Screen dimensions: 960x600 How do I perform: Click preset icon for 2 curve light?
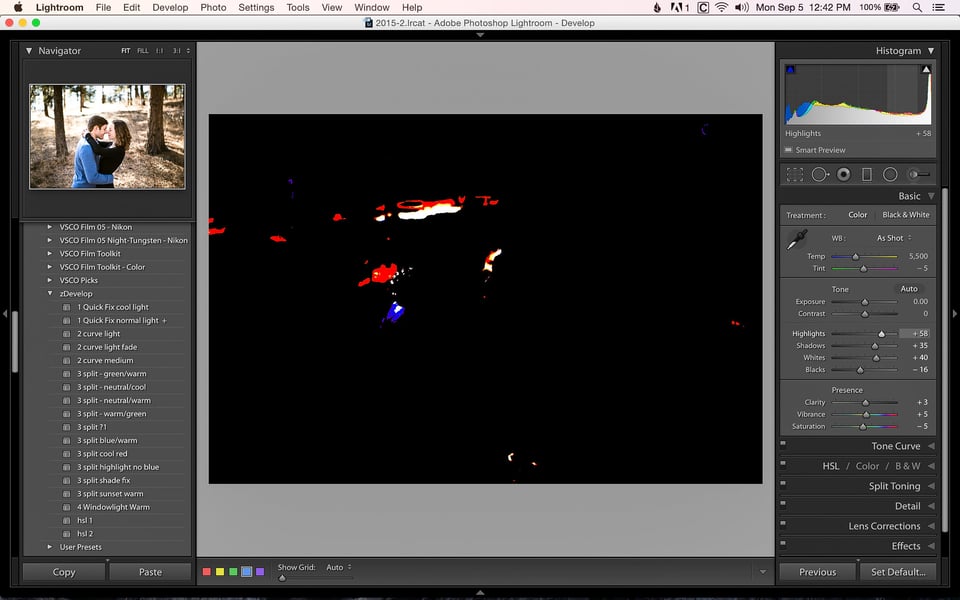point(66,334)
